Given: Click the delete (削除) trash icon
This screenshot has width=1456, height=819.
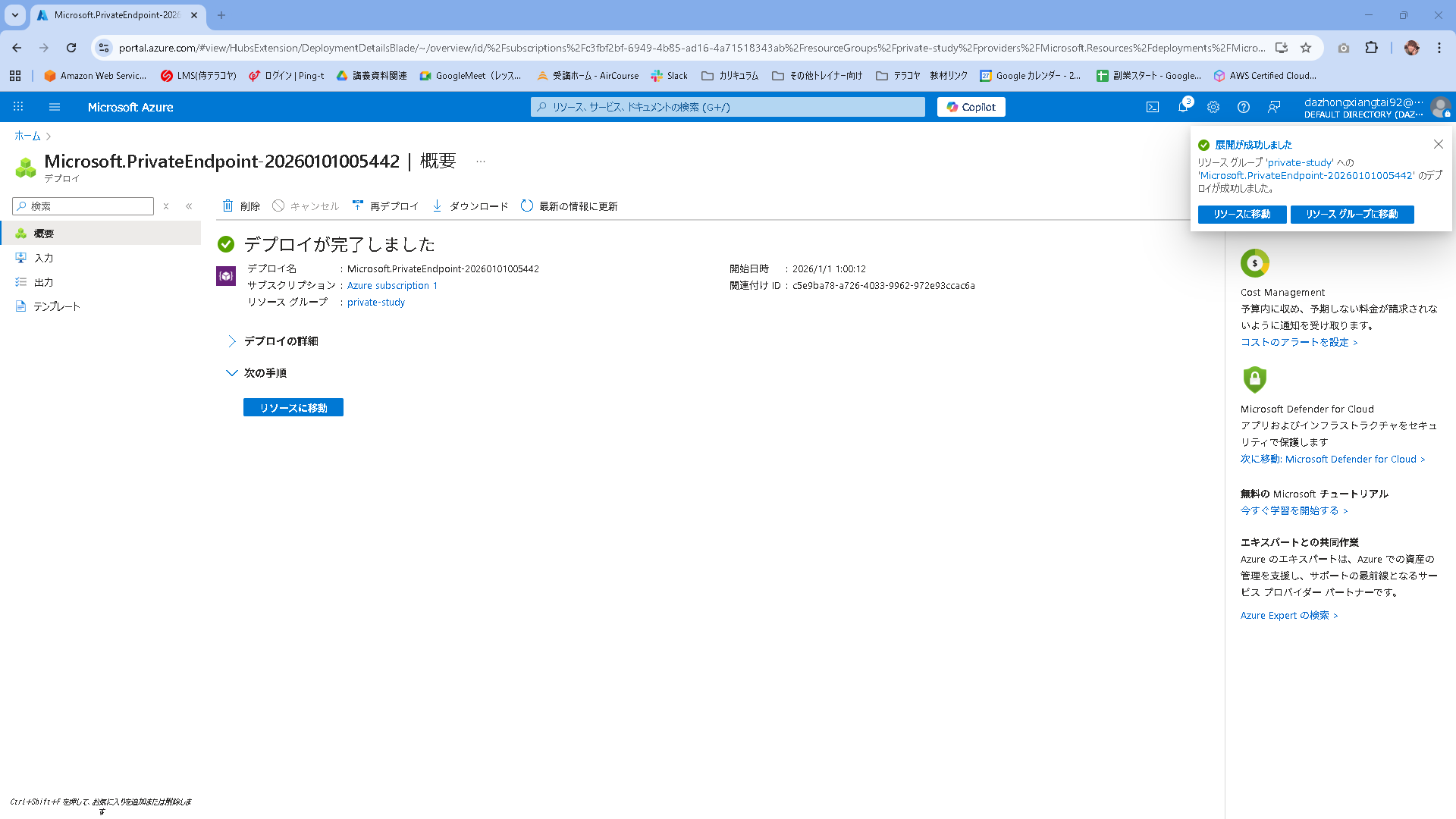Looking at the screenshot, I should click(x=227, y=206).
